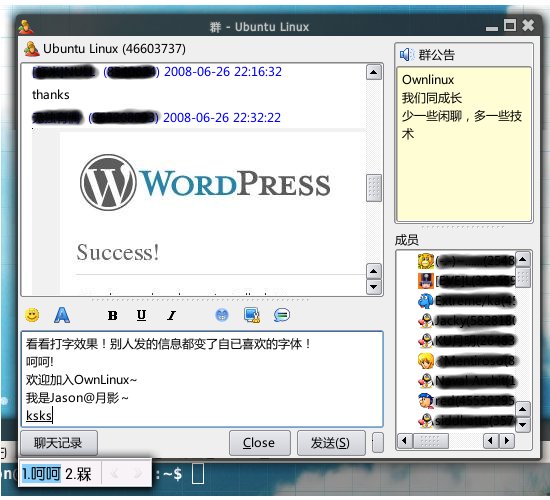Toggle underline formatting
The width and height of the screenshot is (550, 500).
click(x=141, y=315)
